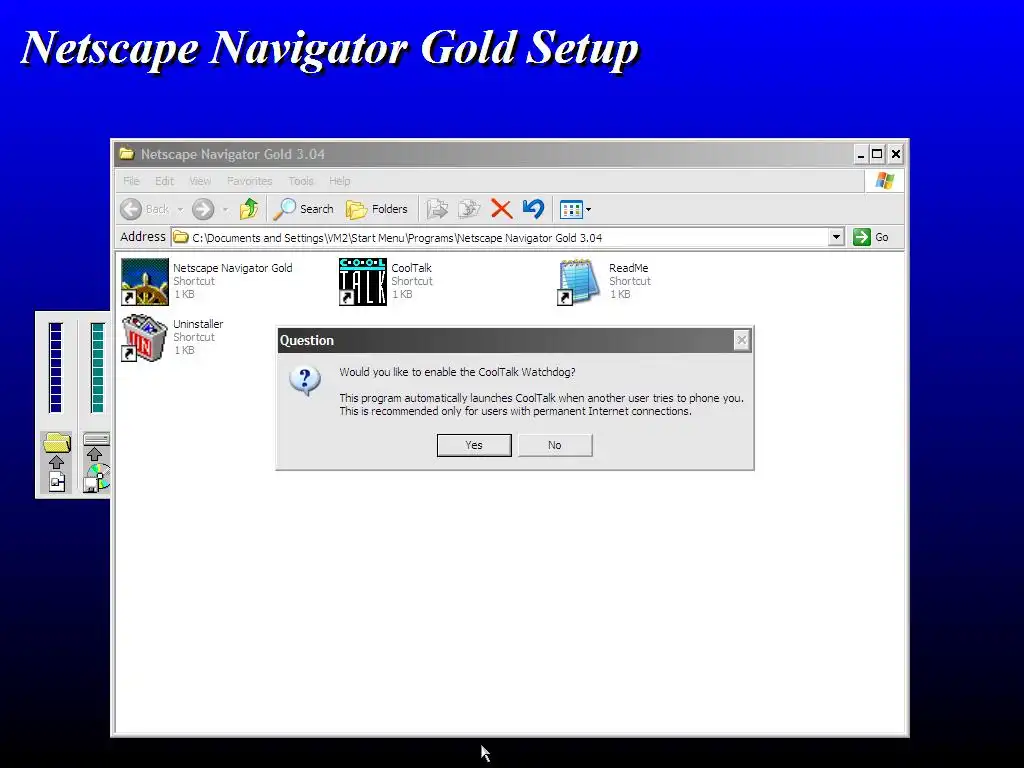Click the blue Undo arrow icon
Image resolution: width=1024 pixels, height=768 pixels.
point(533,209)
